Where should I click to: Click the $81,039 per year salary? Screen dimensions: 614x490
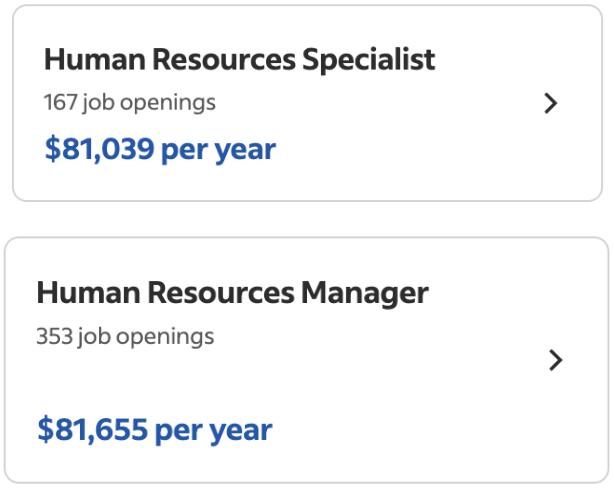click(160, 149)
